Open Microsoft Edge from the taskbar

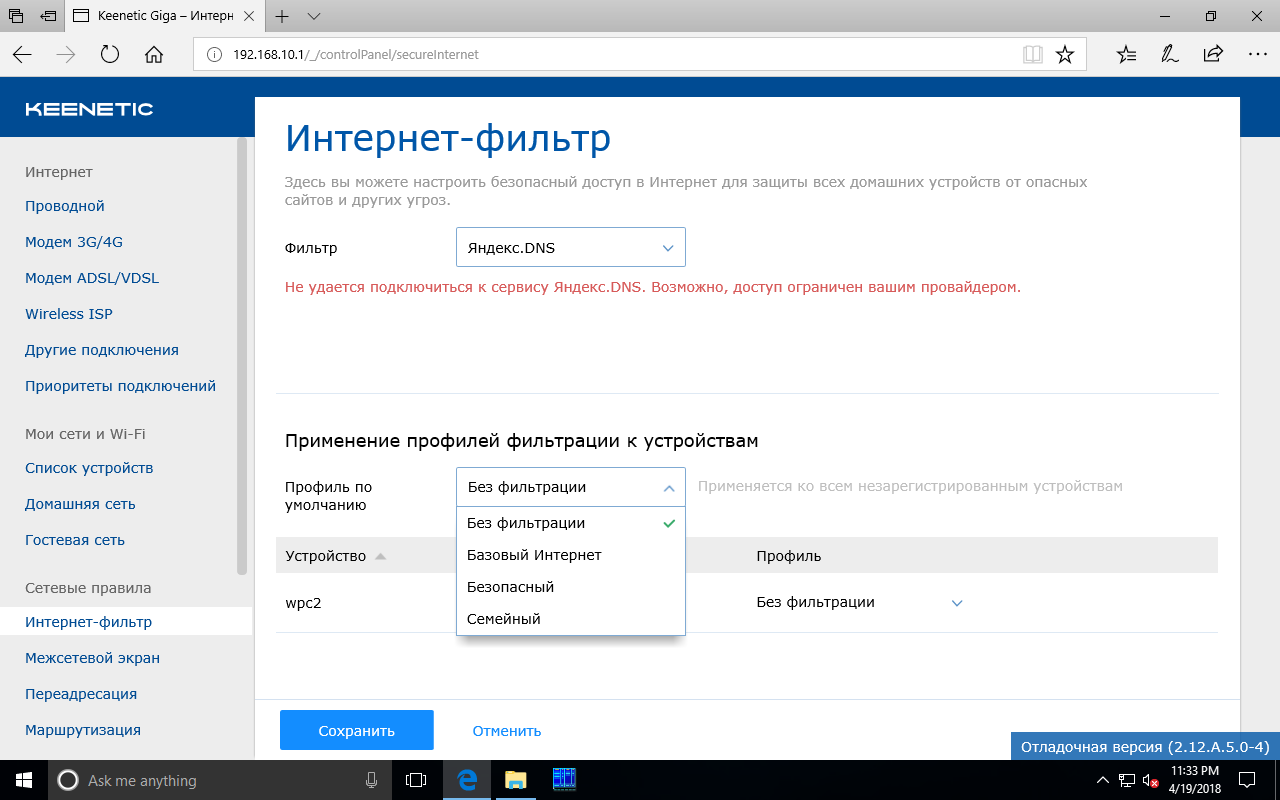pyautogui.click(x=466, y=780)
